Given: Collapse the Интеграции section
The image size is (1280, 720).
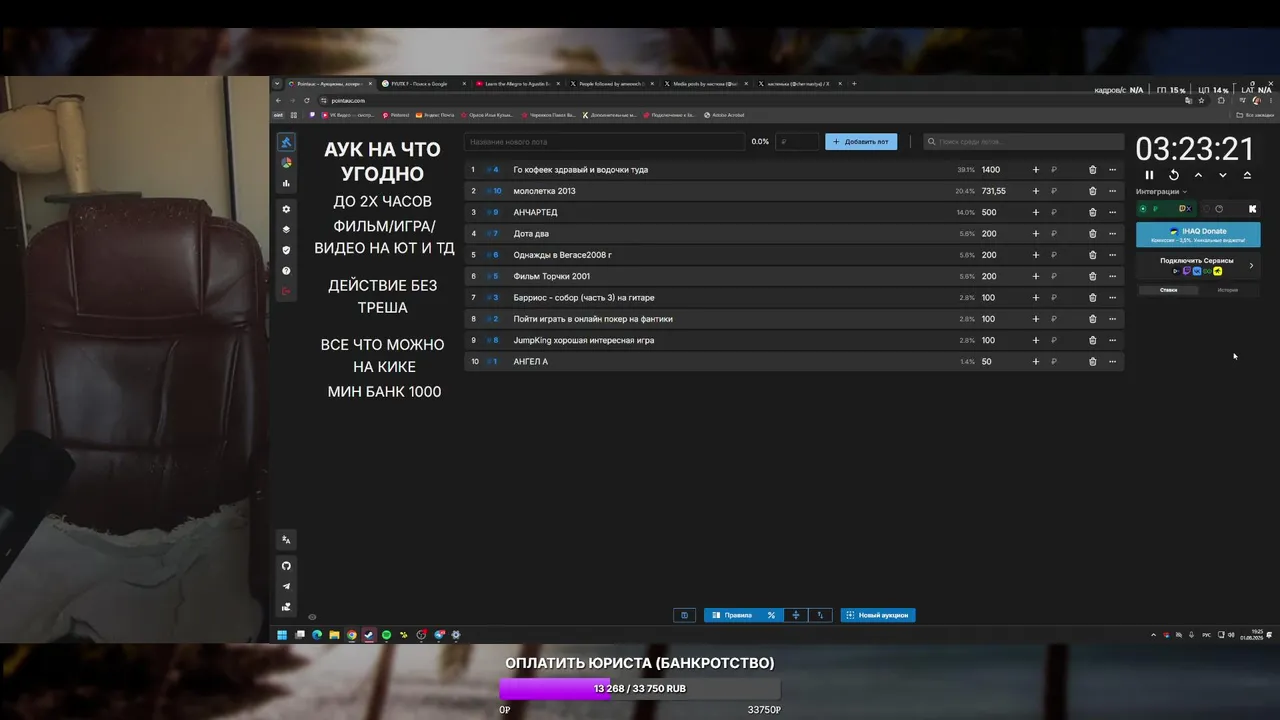Looking at the screenshot, I should click(x=1162, y=192).
